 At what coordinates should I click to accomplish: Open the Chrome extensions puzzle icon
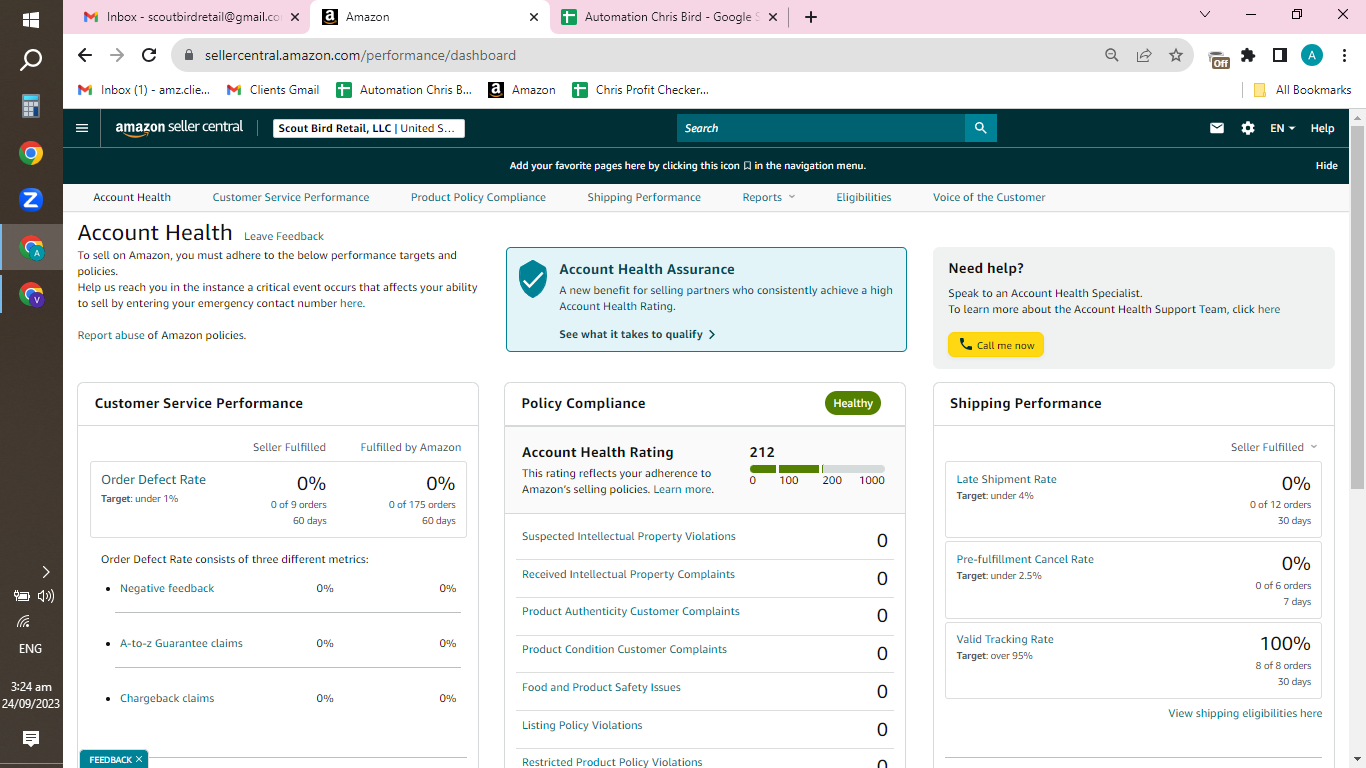(x=1248, y=55)
